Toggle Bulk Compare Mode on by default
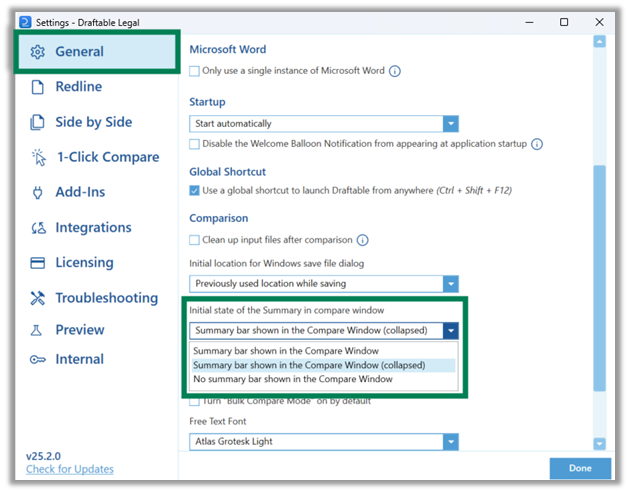This screenshot has height=492, width=628. coord(194,401)
